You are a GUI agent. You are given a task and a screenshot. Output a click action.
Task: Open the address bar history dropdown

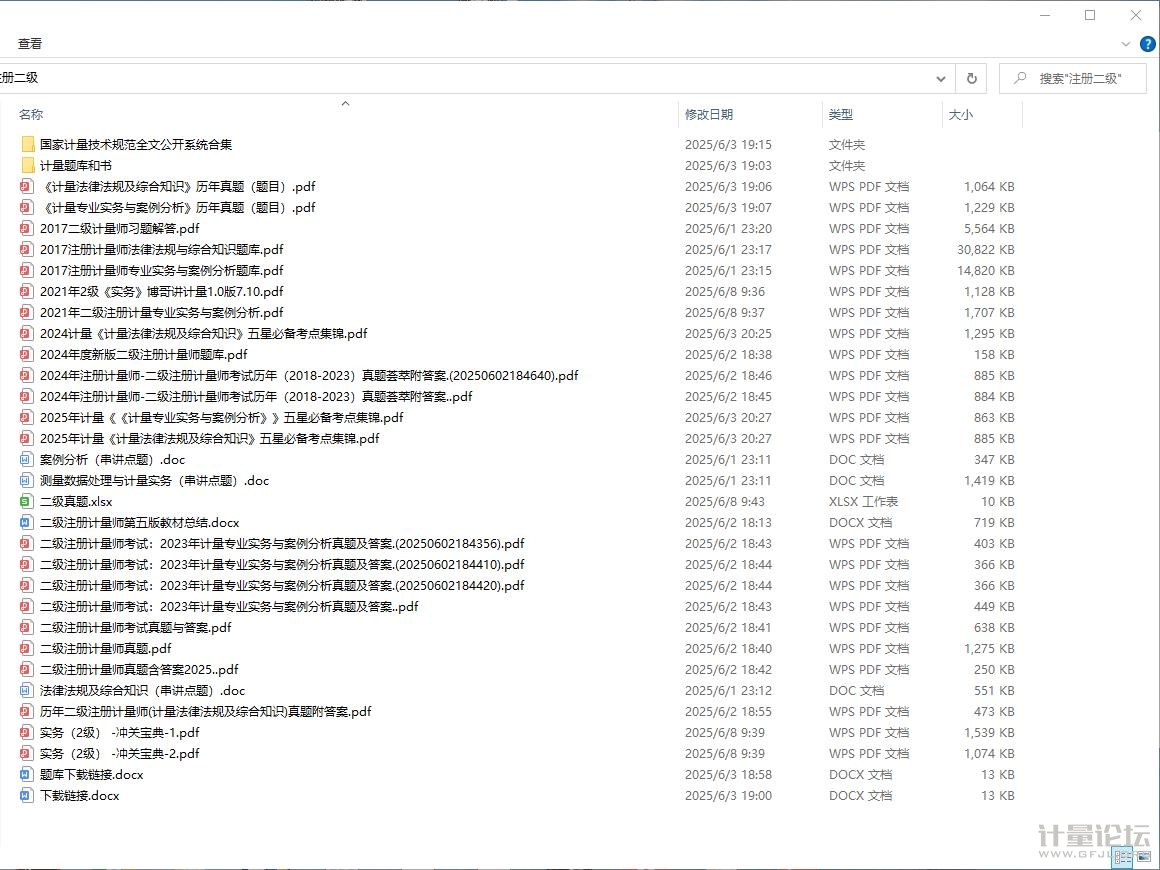tap(941, 78)
